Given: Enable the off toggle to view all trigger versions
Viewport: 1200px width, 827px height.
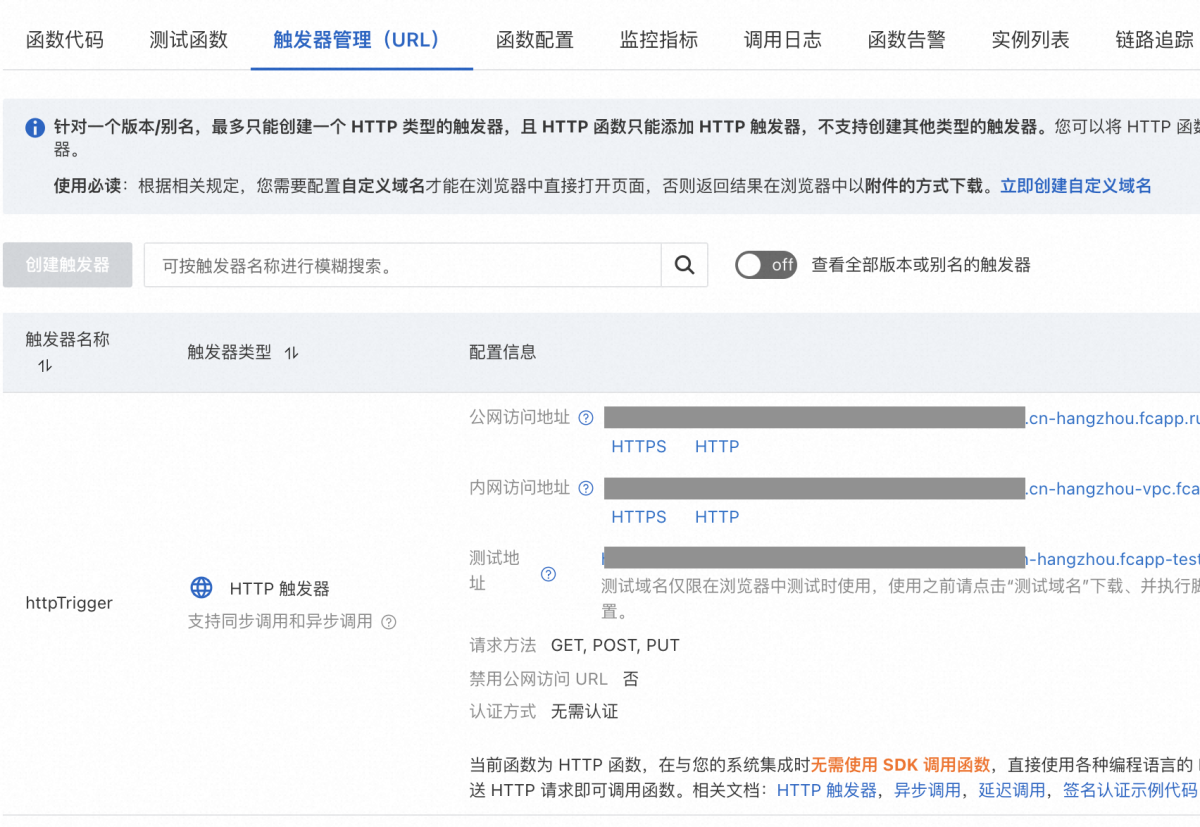Looking at the screenshot, I should [x=766, y=264].
